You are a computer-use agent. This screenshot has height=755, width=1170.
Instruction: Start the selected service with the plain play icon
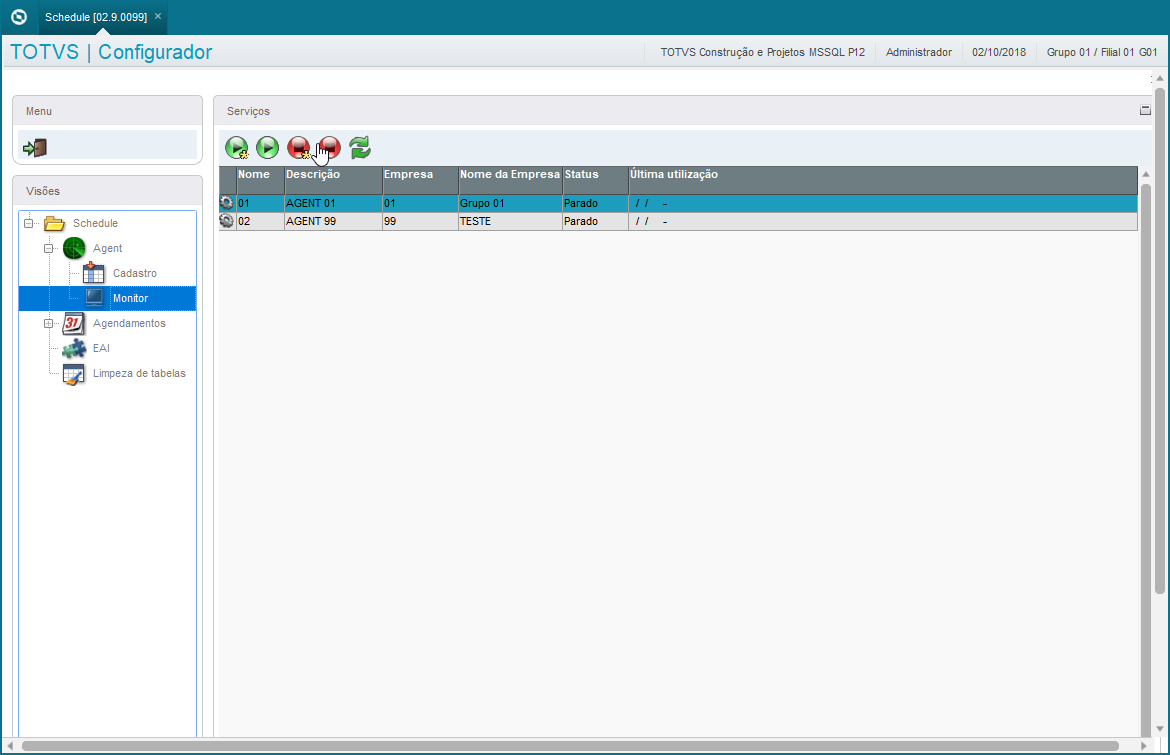(267, 148)
